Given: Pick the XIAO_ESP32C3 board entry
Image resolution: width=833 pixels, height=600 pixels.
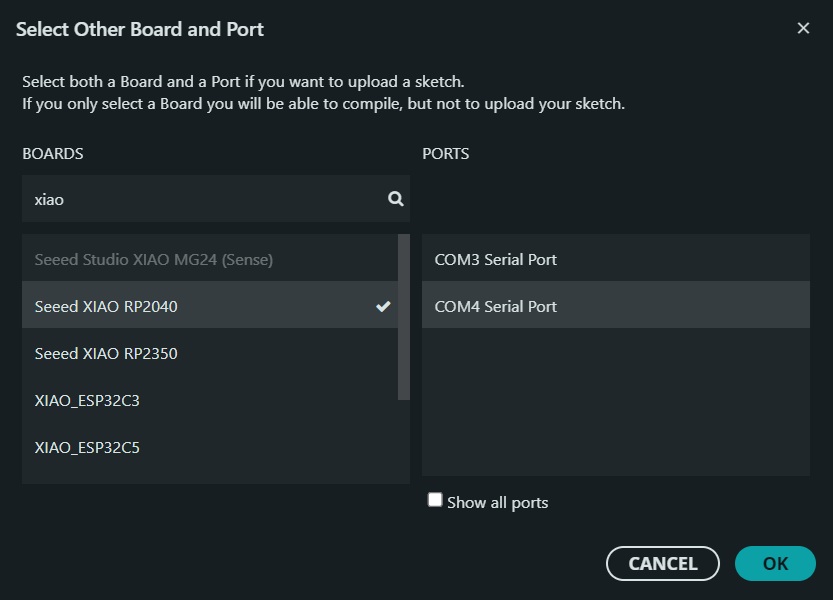Looking at the screenshot, I should point(87,400).
